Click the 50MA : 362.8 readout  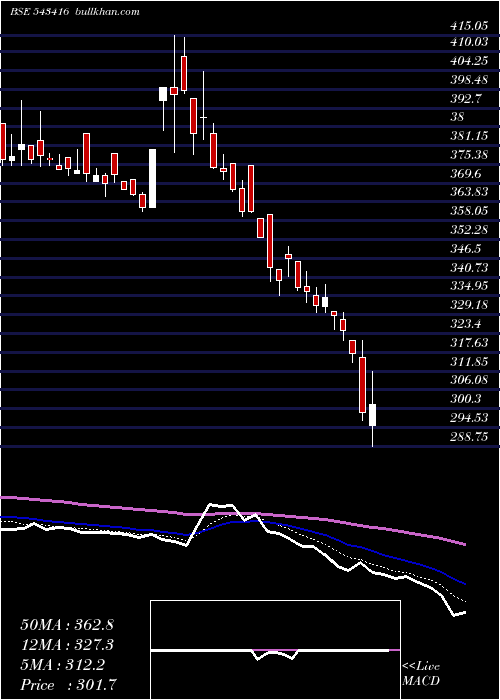(67, 625)
